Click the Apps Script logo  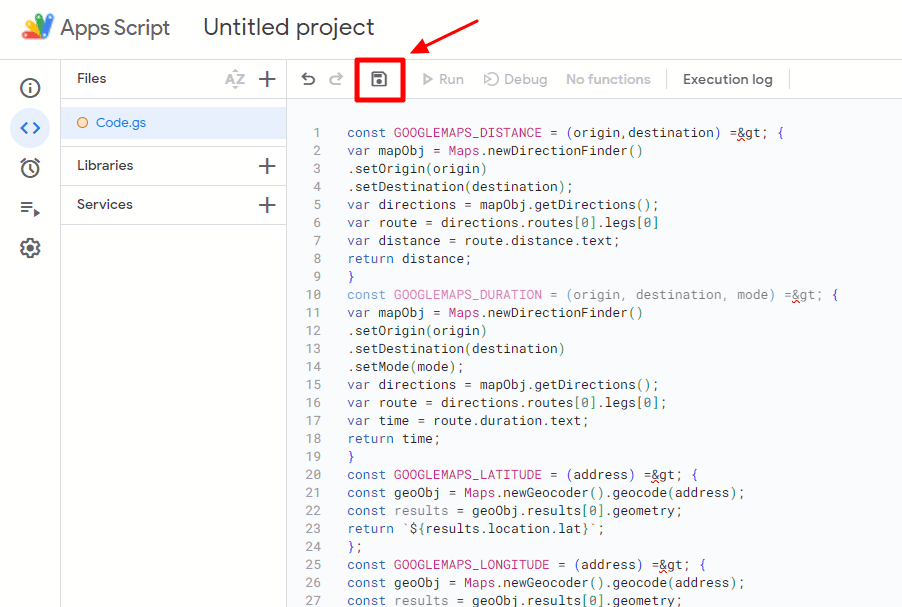(x=37, y=27)
